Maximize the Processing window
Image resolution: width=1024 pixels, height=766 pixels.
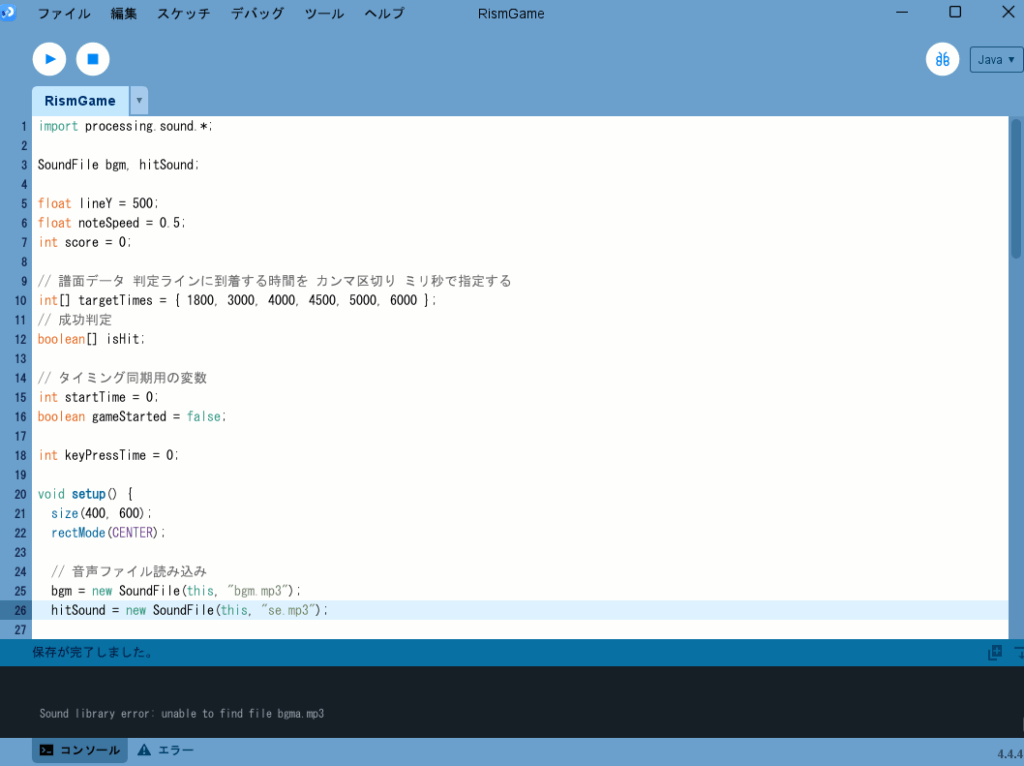click(x=955, y=13)
